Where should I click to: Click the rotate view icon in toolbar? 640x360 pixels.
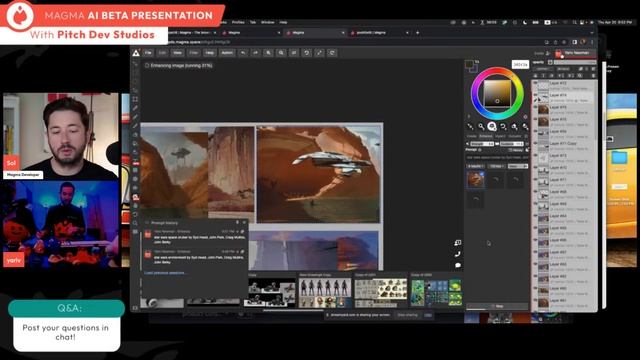tap(307, 53)
